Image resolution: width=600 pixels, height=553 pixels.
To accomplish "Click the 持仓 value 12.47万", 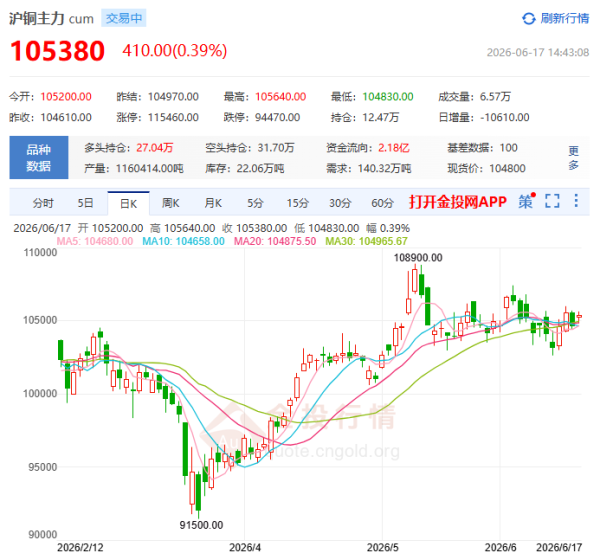I will click(380, 117).
